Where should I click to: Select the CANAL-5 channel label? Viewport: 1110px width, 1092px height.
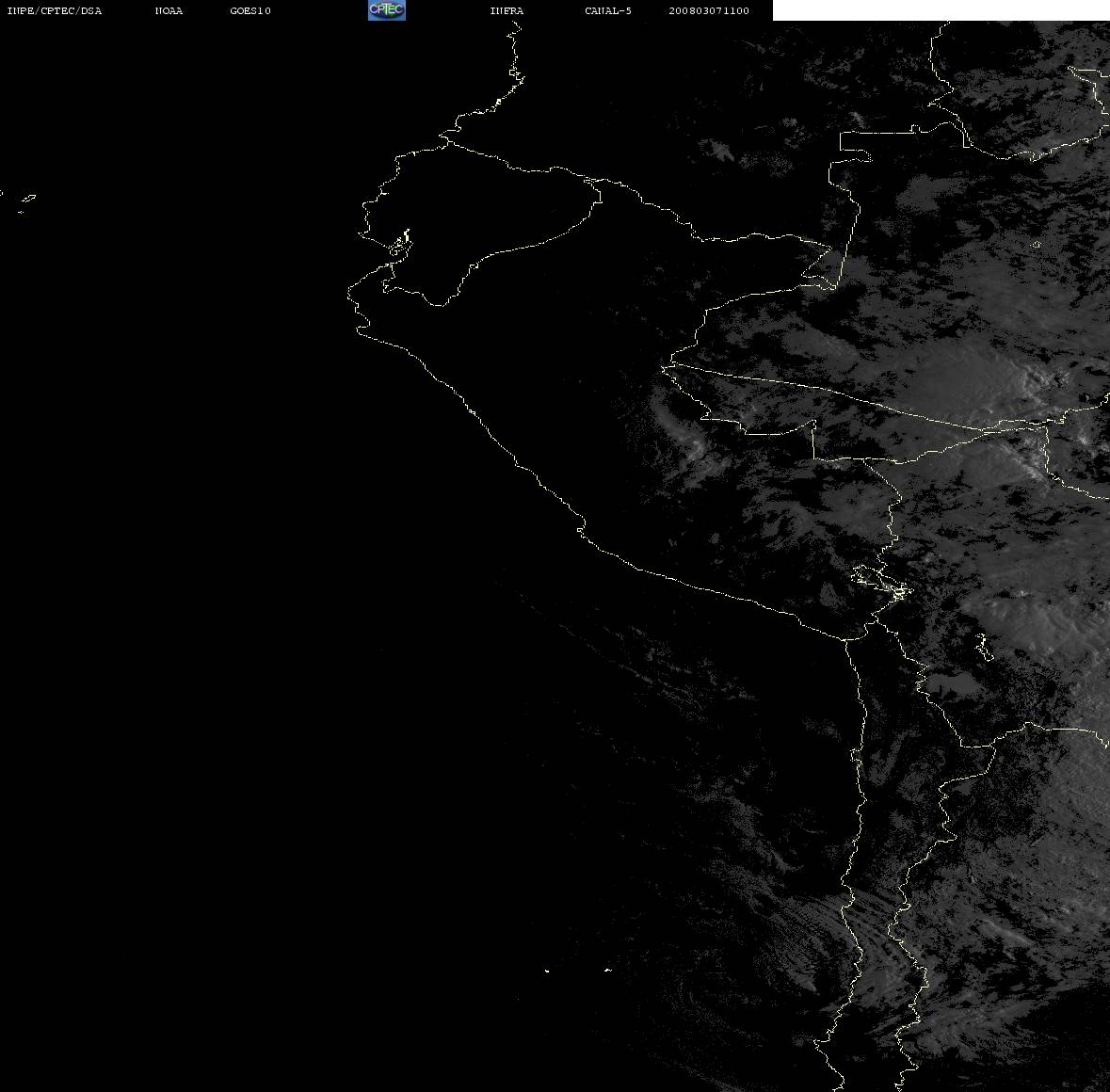point(608,10)
